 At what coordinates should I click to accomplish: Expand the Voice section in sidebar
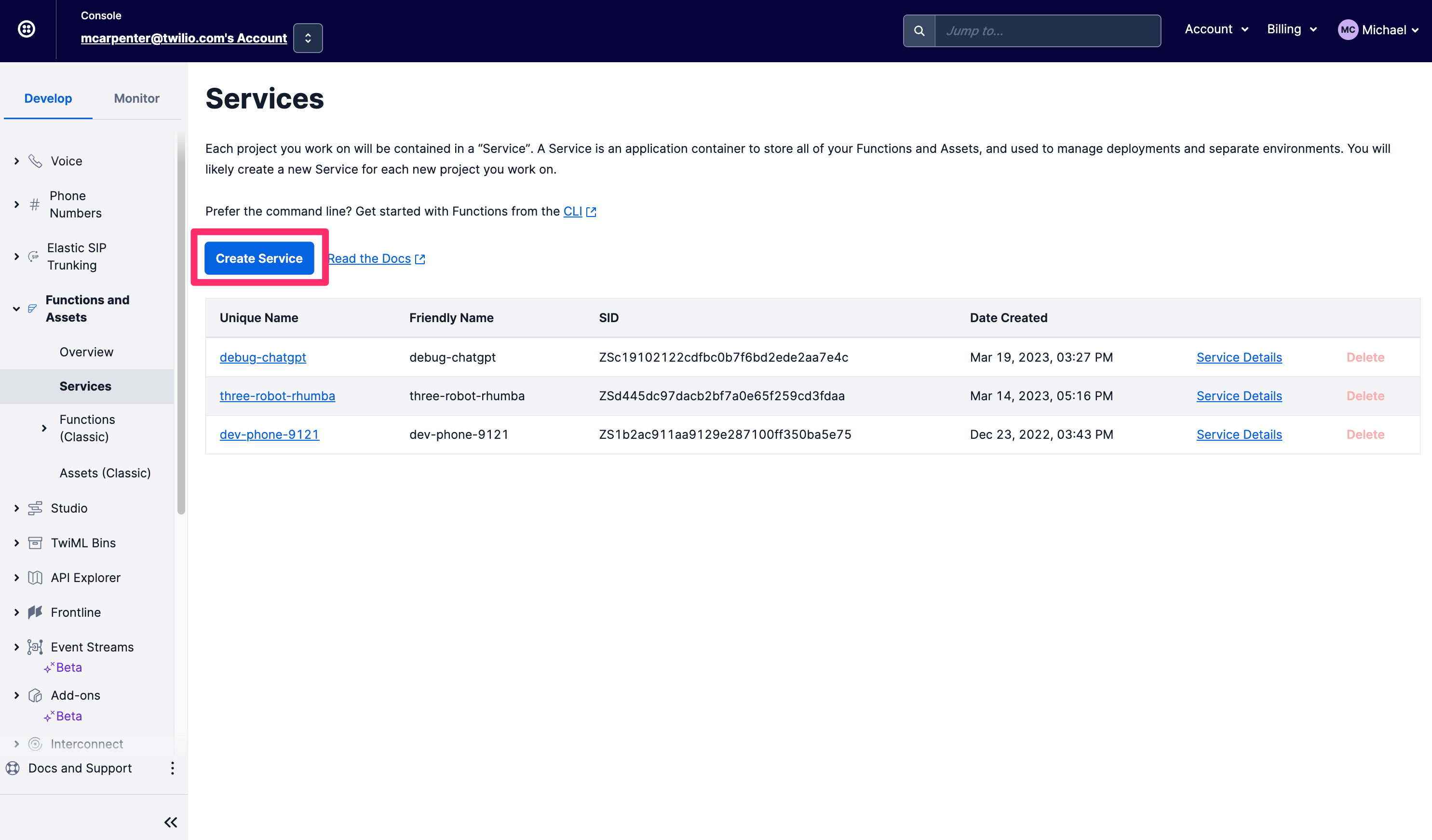[17, 160]
